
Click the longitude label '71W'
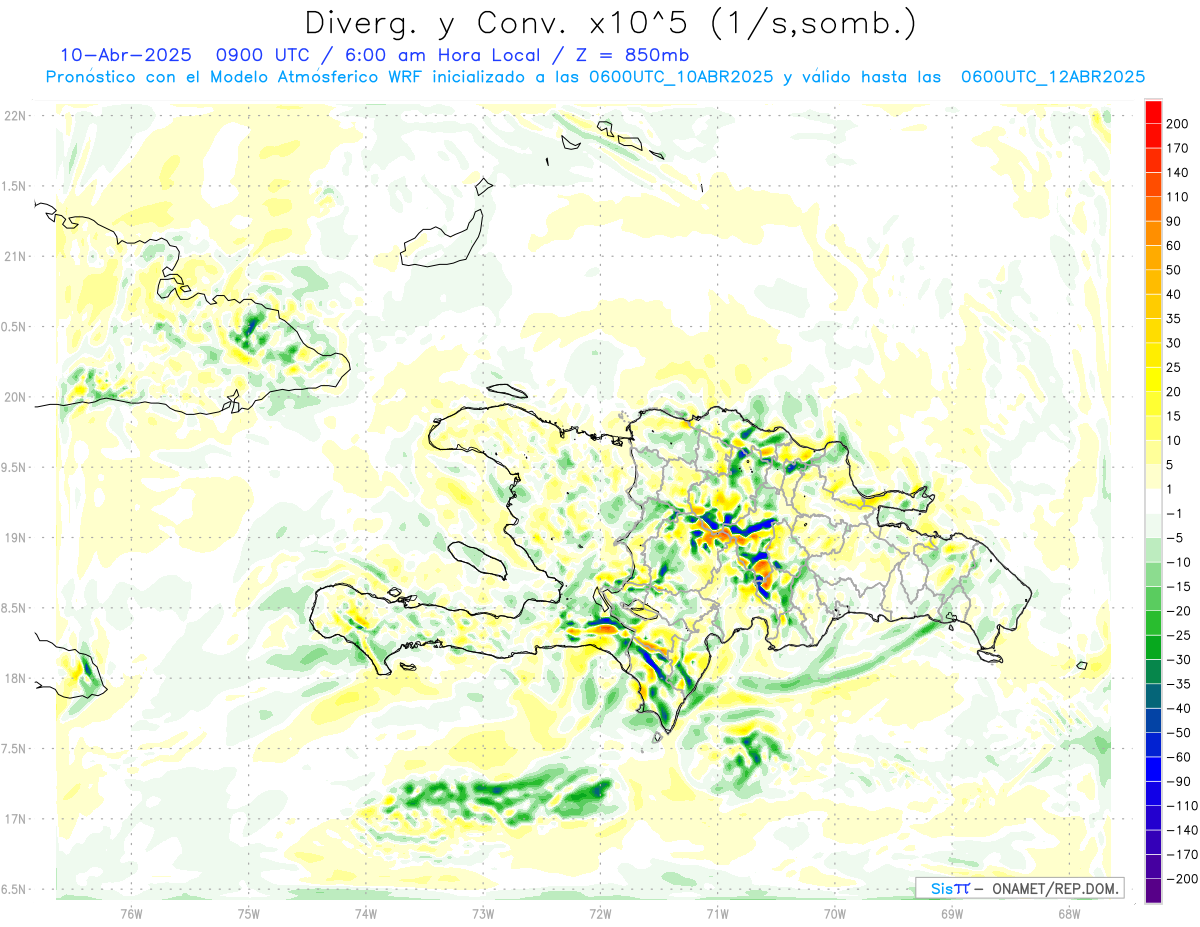(717, 913)
